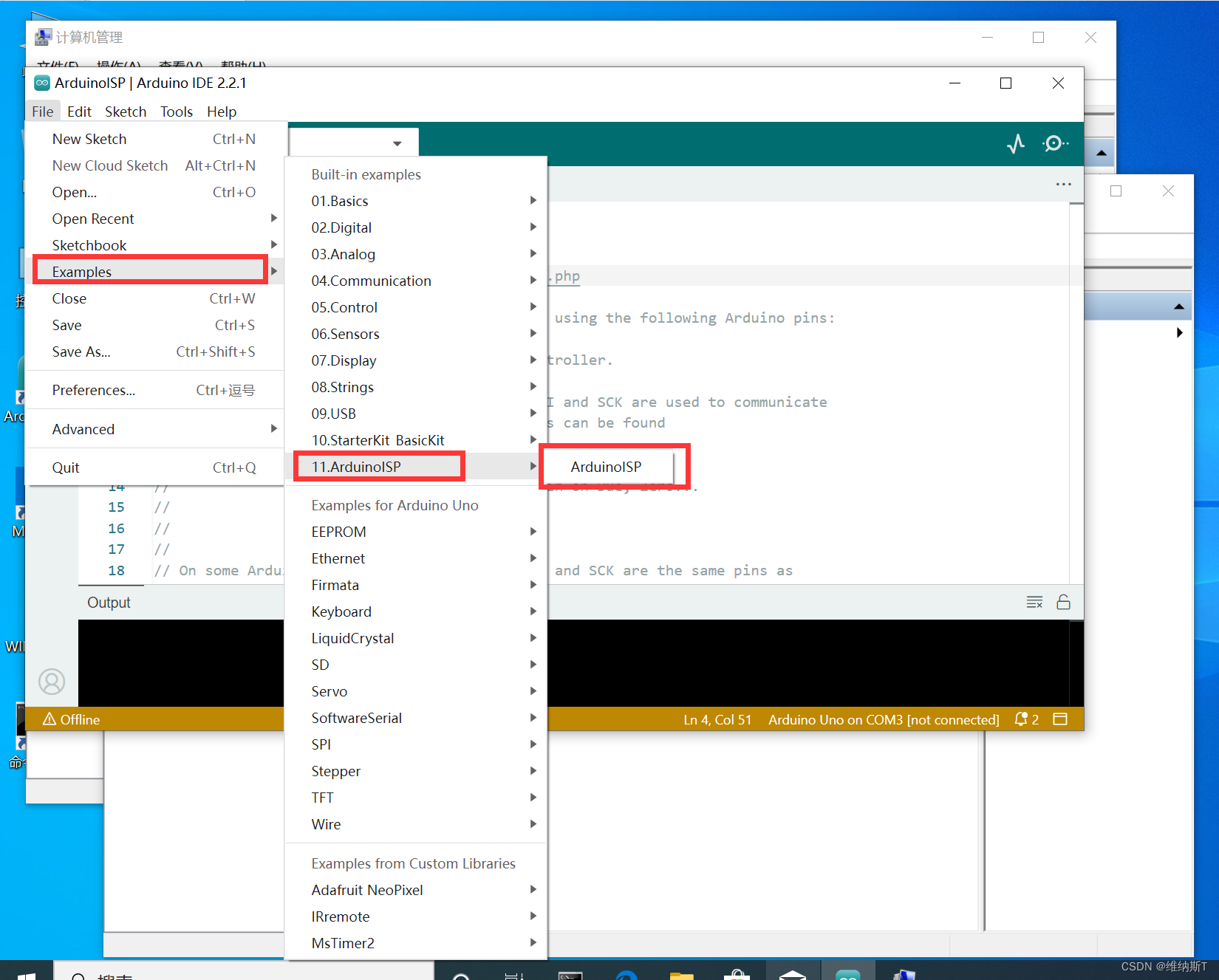Expand the Open Recent submenu
Image resolution: width=1219 pixels, height=980 pixels.
[155, 219]
